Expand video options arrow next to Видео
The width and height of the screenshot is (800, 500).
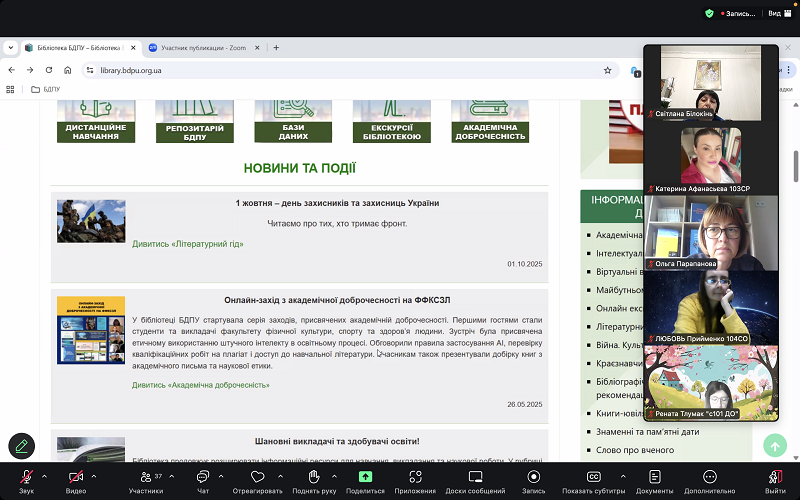pos(94,475)
